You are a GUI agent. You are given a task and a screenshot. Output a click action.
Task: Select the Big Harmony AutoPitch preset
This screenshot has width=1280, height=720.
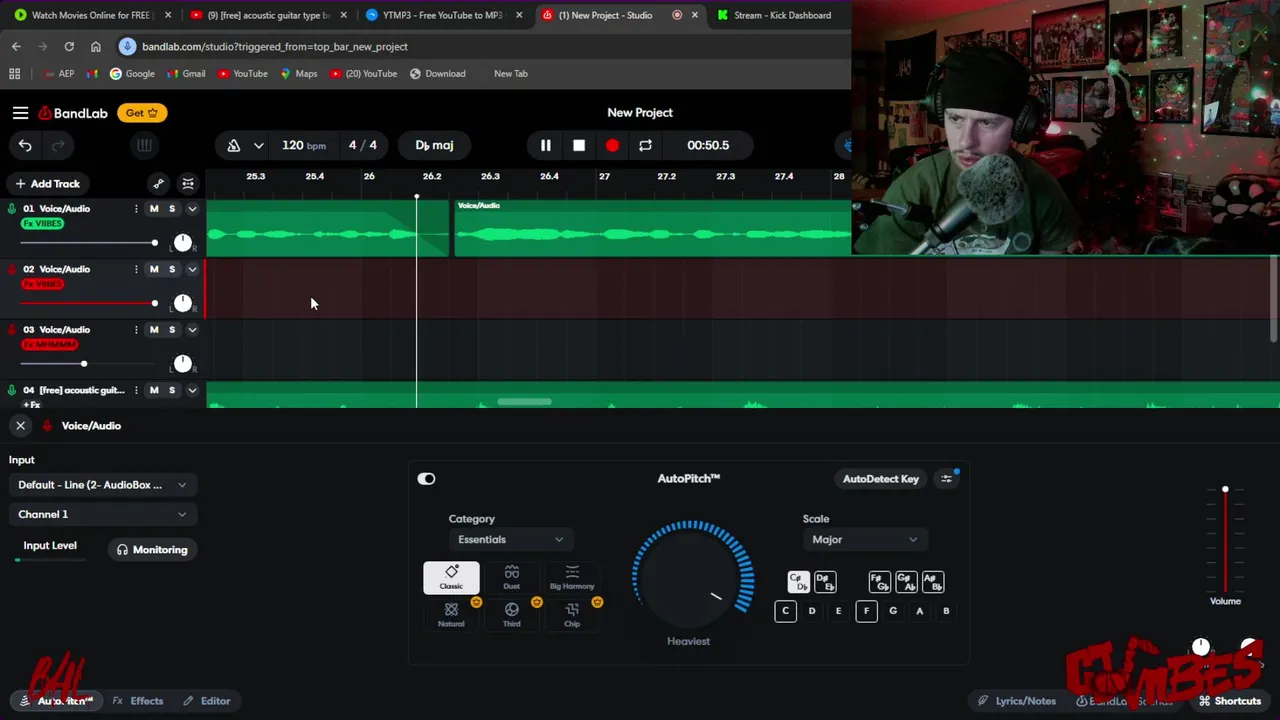[572, 577]
